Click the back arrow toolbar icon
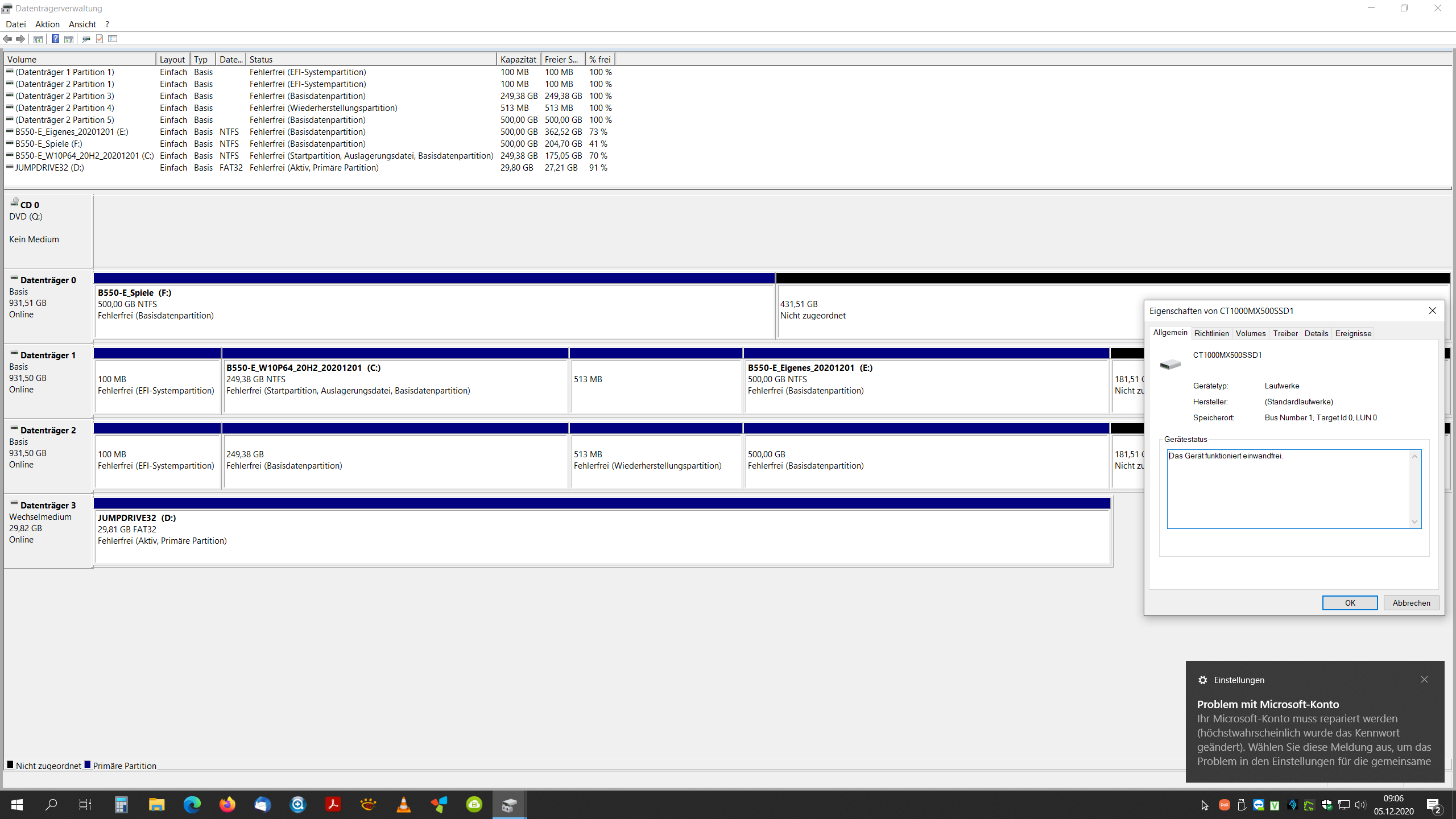This screenshot has height=819, width=1456. (7, 39)
